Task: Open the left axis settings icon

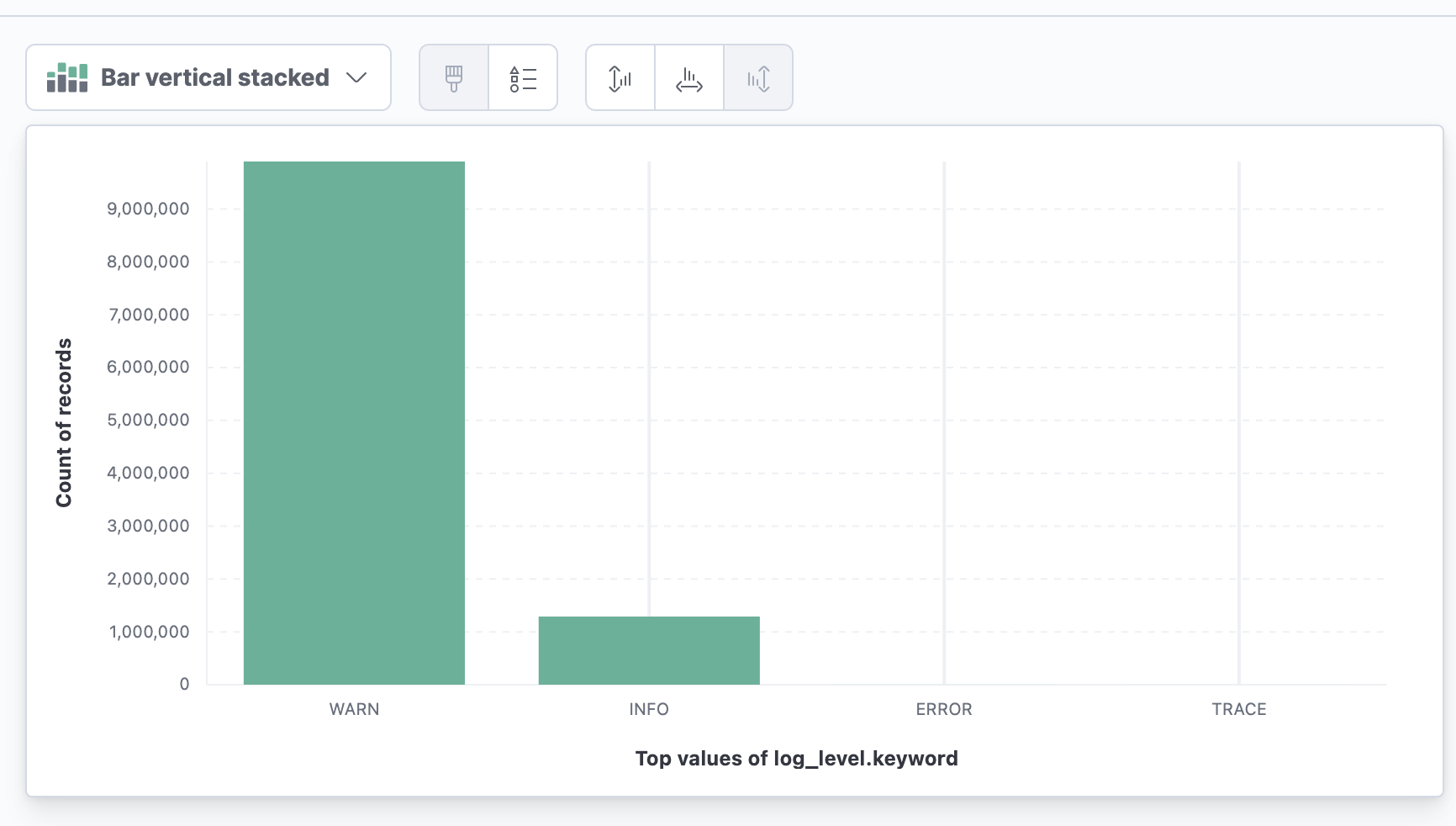Action: pyautogui.click(x=620, y=78)
